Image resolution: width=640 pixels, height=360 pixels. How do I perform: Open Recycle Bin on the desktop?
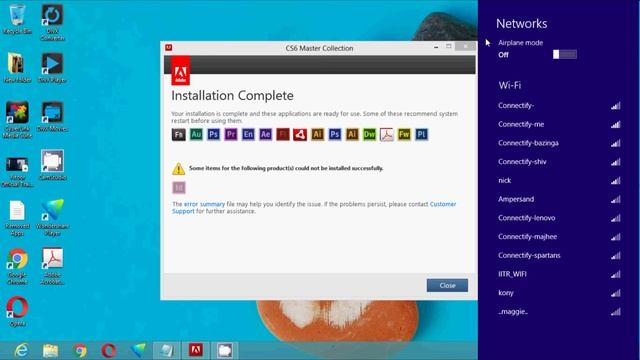point(17,19)
